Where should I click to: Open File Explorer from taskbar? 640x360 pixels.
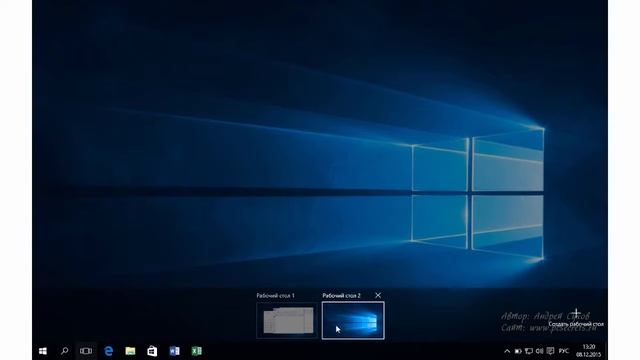130,351
